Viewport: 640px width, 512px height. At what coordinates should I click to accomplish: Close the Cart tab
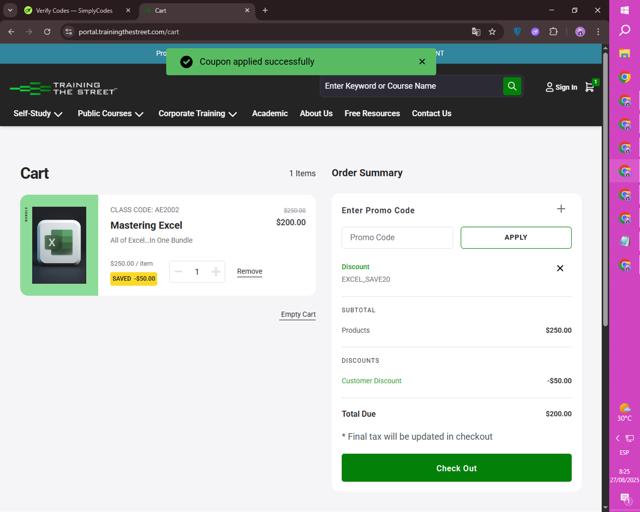[247, 11]
